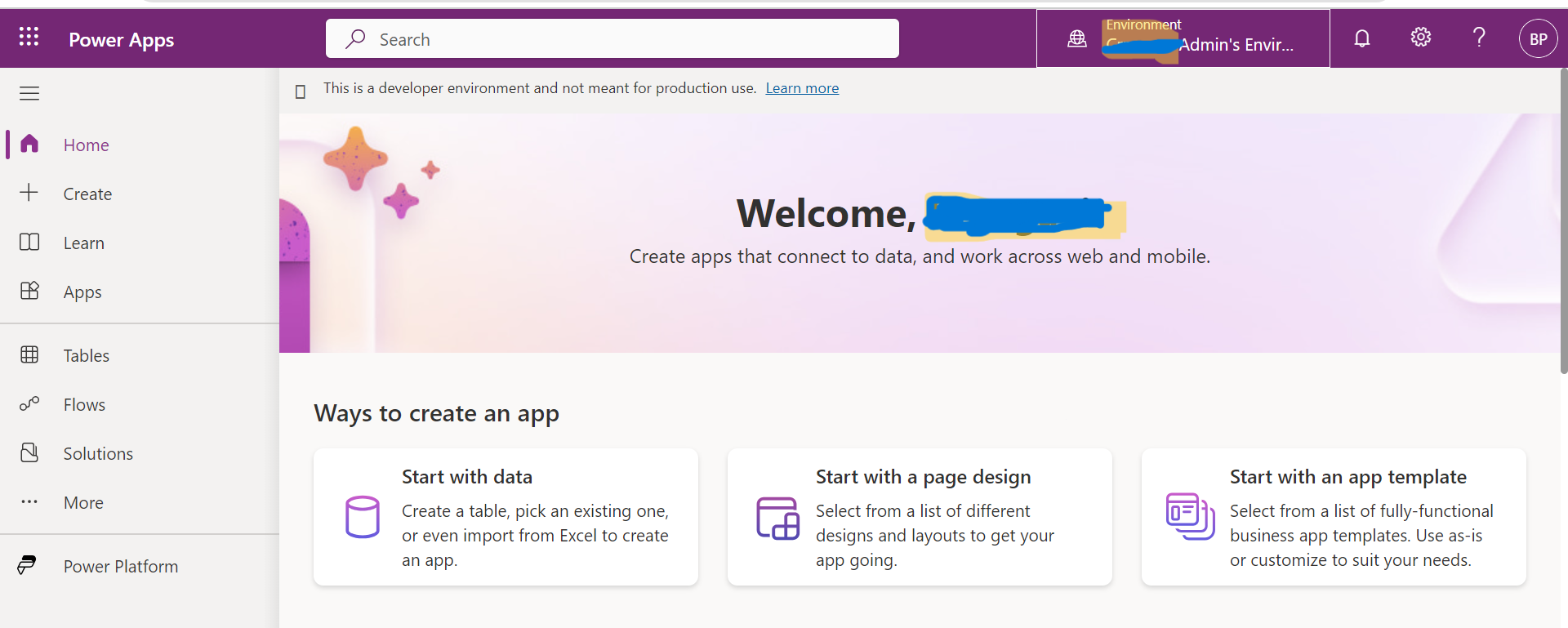Choose Start with data card
Screen dimensions: 1568x628
506,517
